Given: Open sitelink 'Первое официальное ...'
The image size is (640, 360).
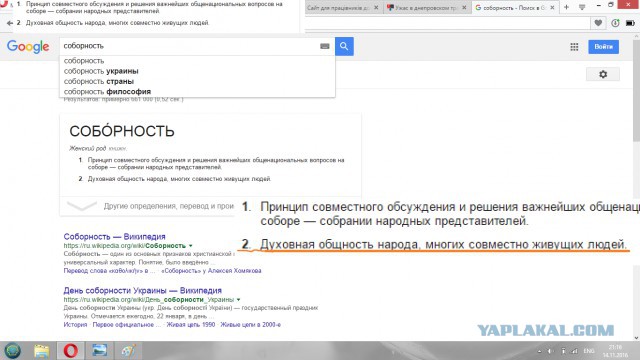Looking at the screenshot, I should [x=127, y=324].
